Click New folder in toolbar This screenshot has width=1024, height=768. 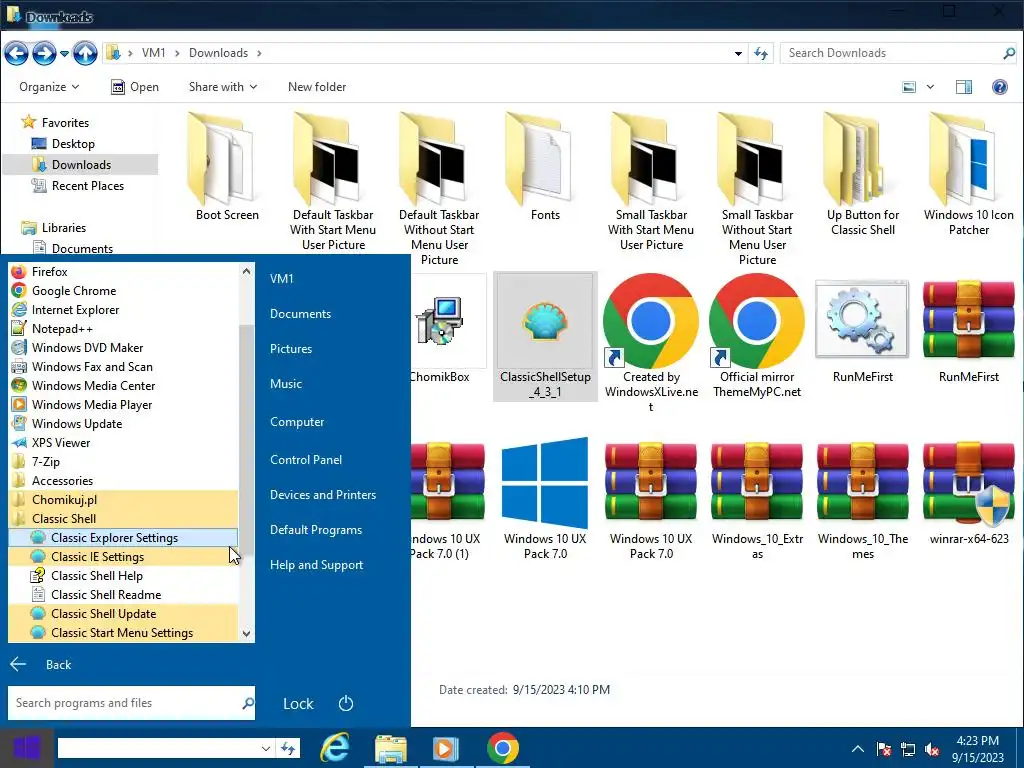click(x=317, y=87)
